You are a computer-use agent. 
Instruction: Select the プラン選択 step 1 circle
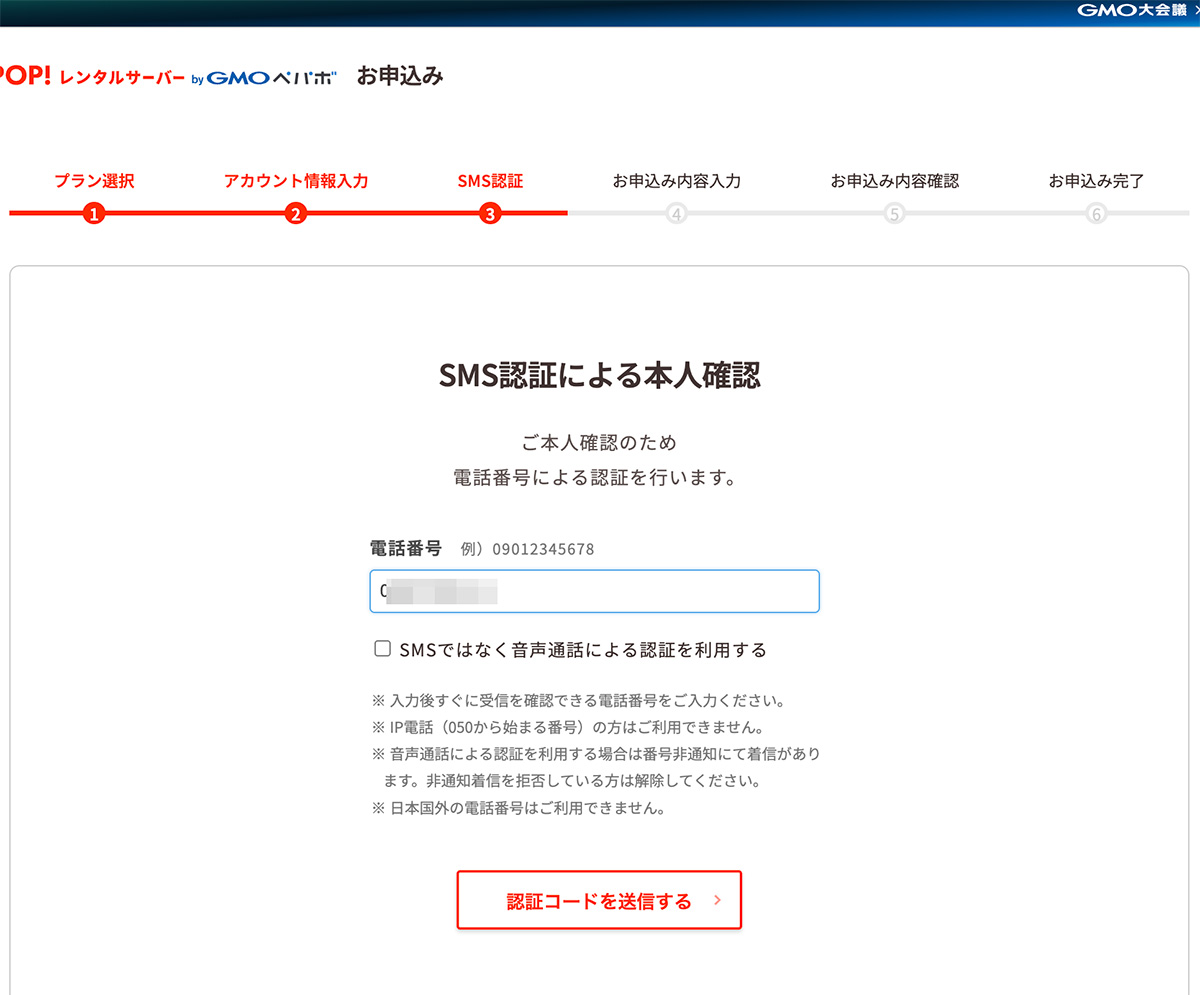click(x=94, y=212)
